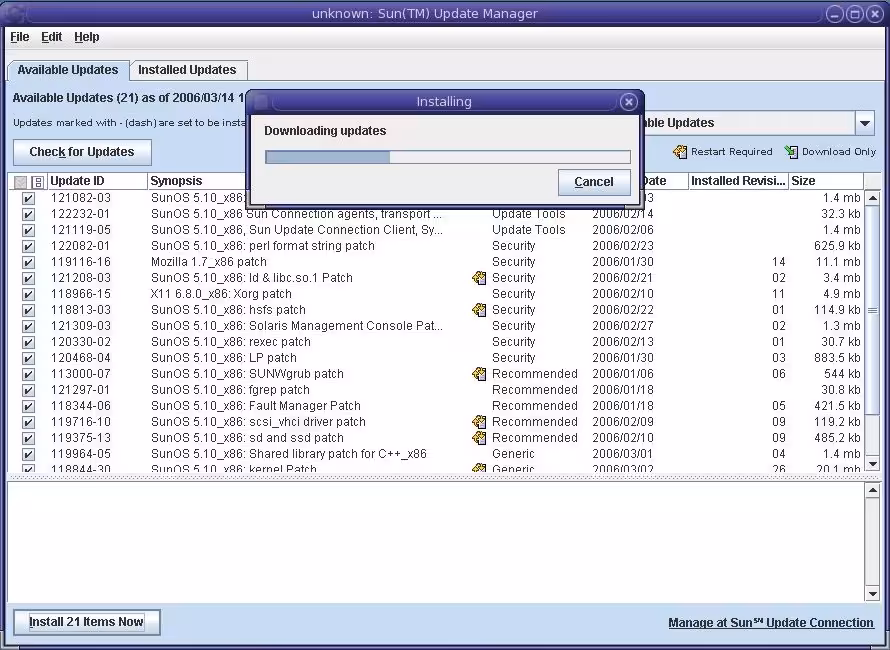The image size is (890, 650).
Task: Sort by the Update ID column header
Action: click(97, 181)
